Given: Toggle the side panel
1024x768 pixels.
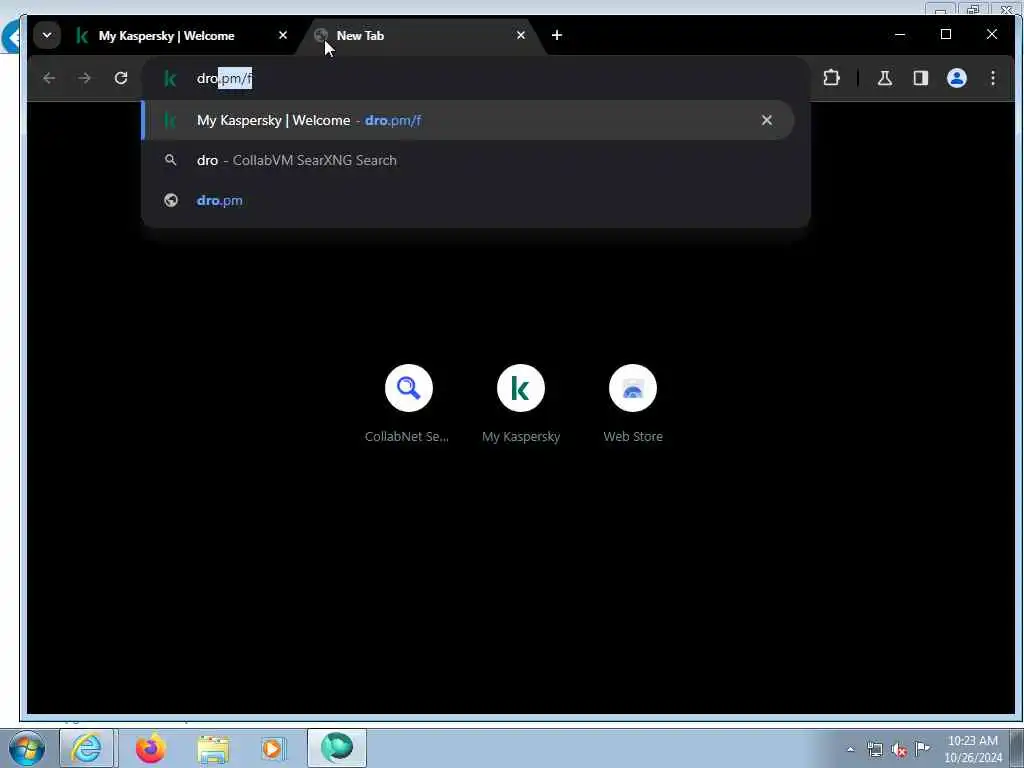Looking at the screenshot, I should click(x=921, y=78).
